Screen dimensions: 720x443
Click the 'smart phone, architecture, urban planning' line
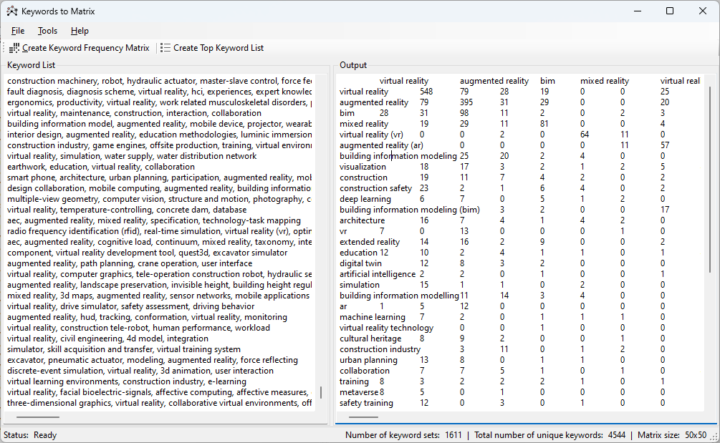click(x=159, y=177)
